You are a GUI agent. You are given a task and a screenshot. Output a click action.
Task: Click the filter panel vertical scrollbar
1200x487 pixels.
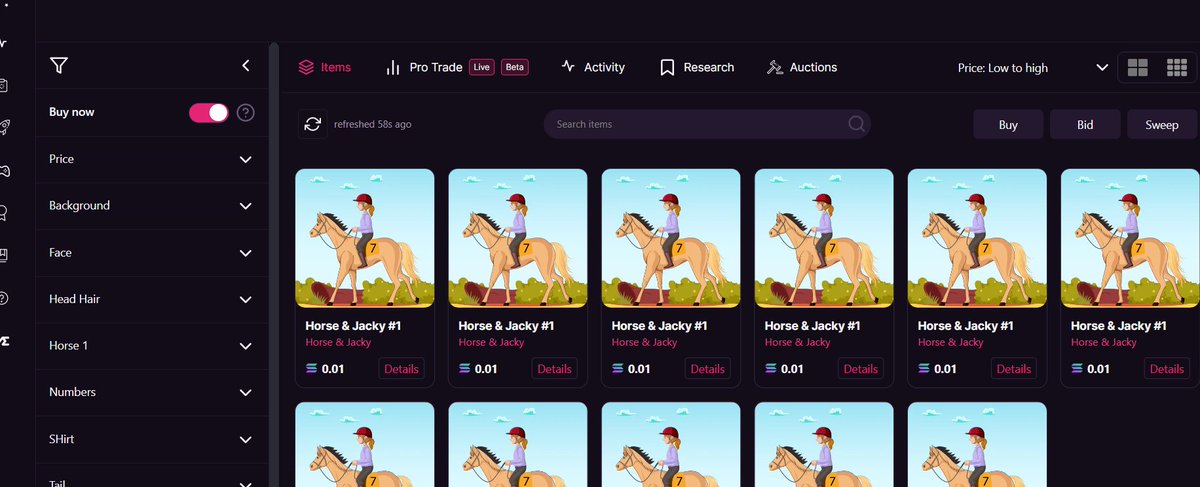click(x=273, y=265)
